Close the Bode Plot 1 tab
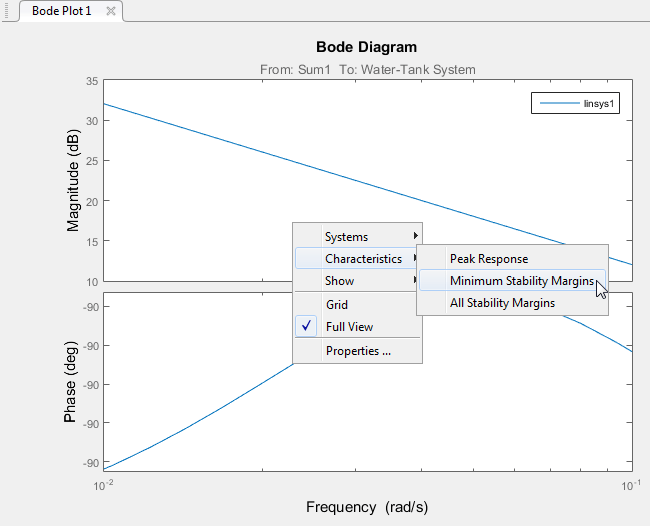The width and height of the screenshot is (650, 526). click(111, 11)
